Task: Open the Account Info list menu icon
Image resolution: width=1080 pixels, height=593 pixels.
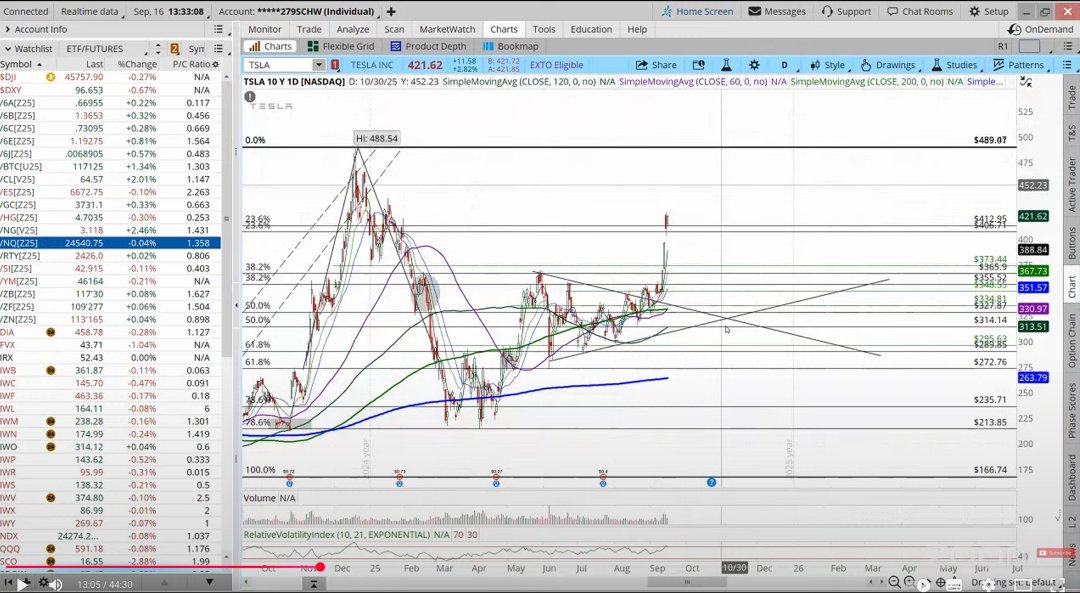Action: click(218, 29)
